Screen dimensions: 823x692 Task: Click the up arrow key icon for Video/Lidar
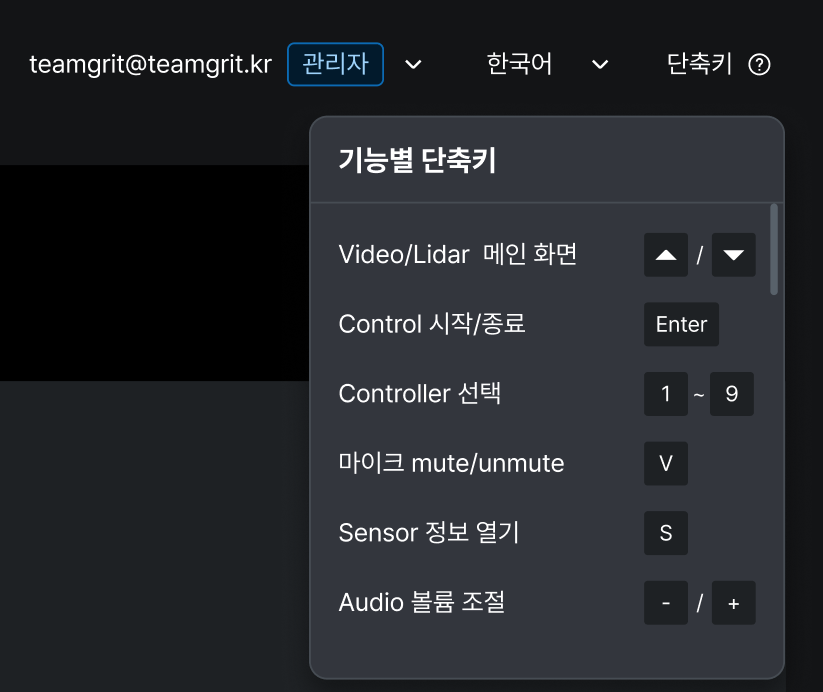(x=666, y=254)
